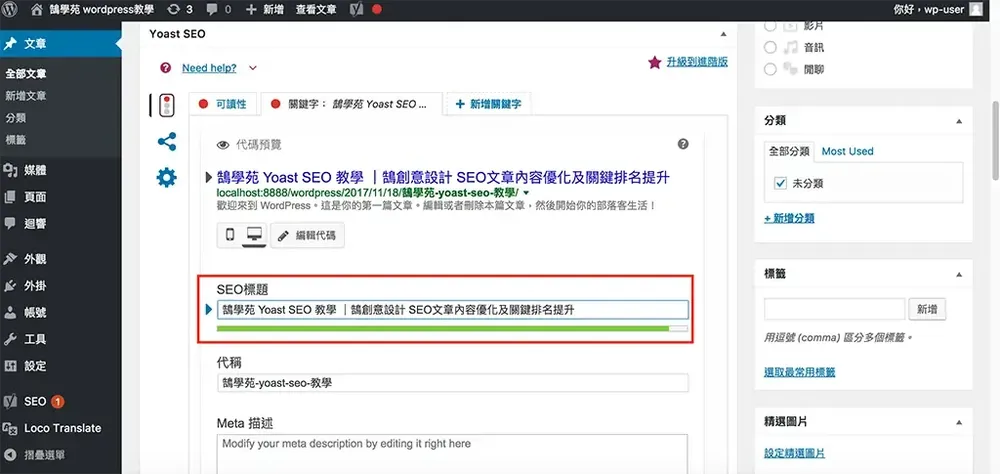Expand the Need help dropdown chevron
The width and height of the screenshot is (1000, 474).
253,68
